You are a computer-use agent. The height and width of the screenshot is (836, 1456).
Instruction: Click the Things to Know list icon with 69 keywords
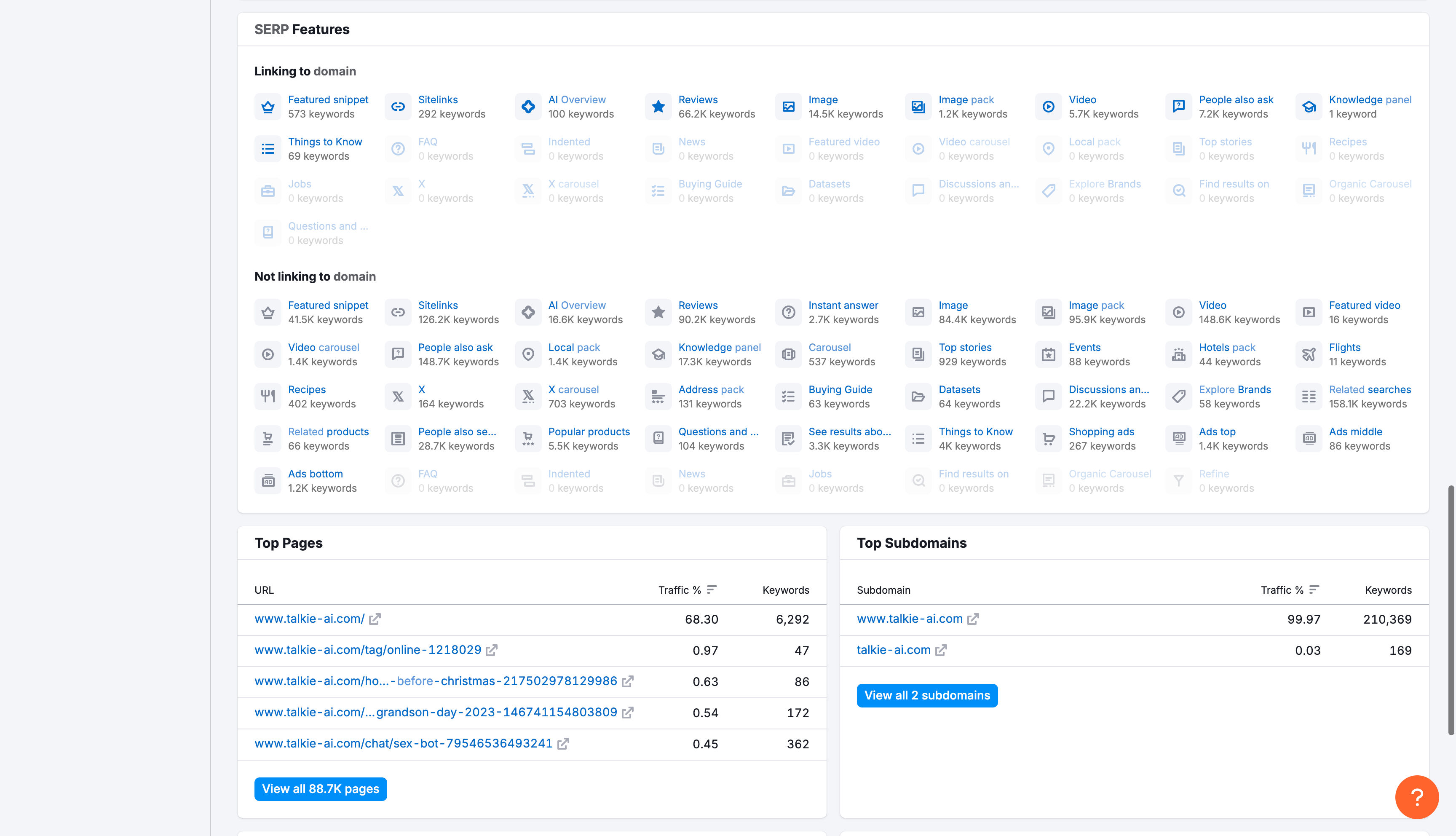pos(268,149)
